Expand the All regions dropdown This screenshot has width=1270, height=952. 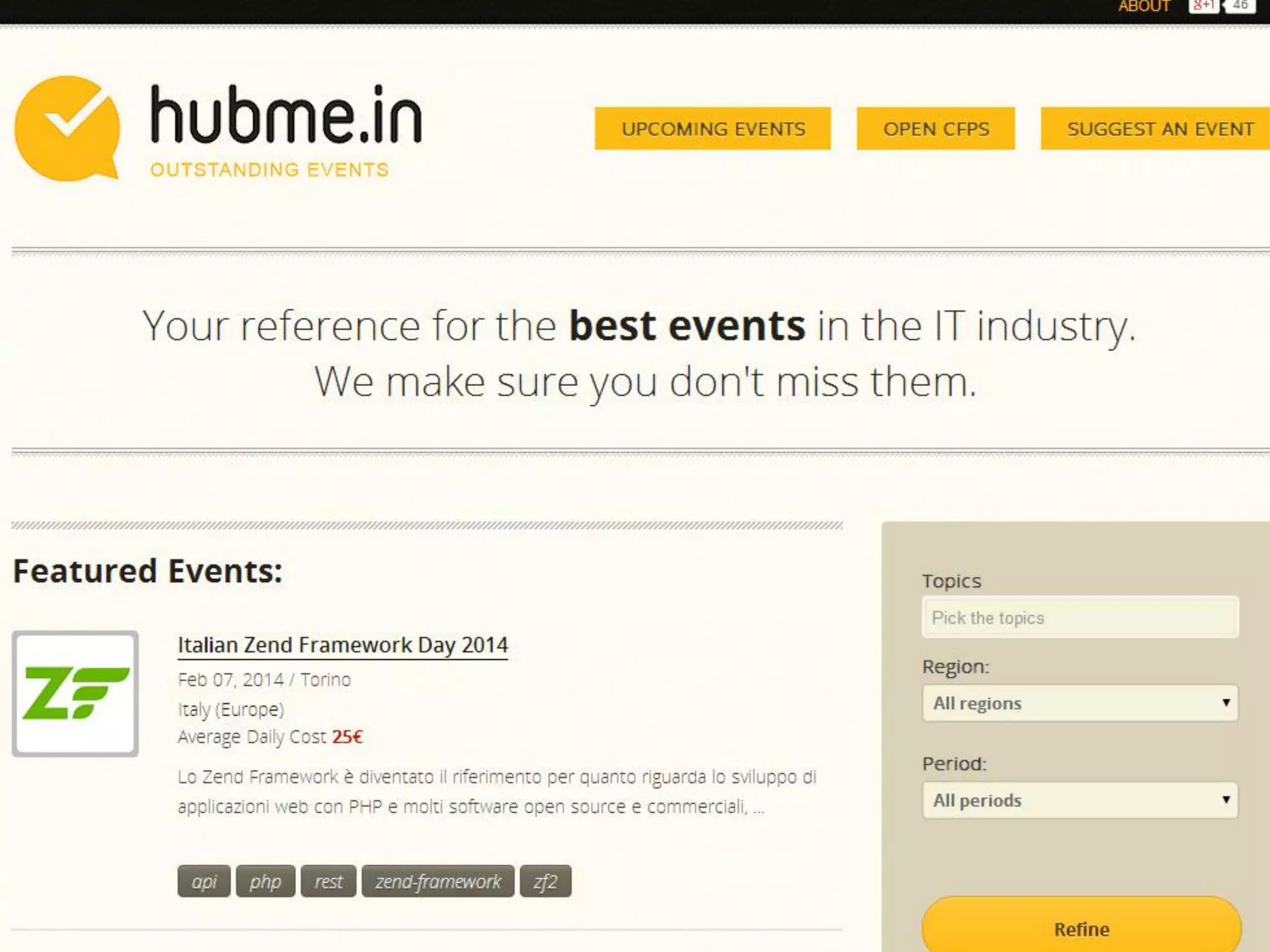click(1079, 703)
